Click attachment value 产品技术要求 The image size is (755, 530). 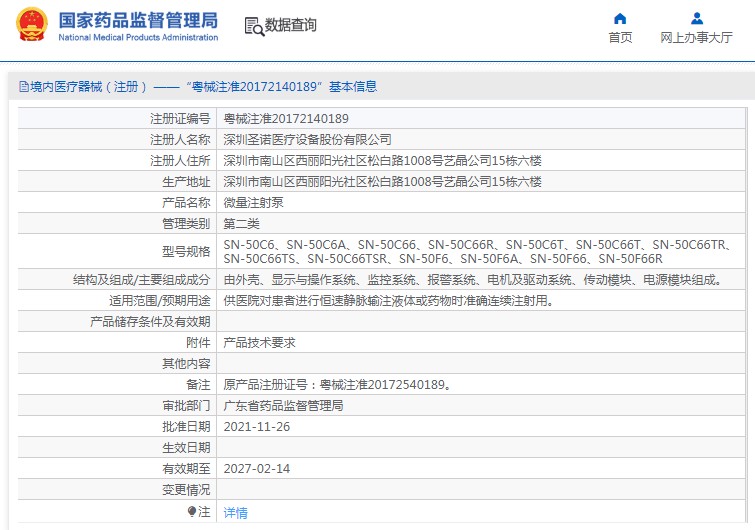coord(259,343)
